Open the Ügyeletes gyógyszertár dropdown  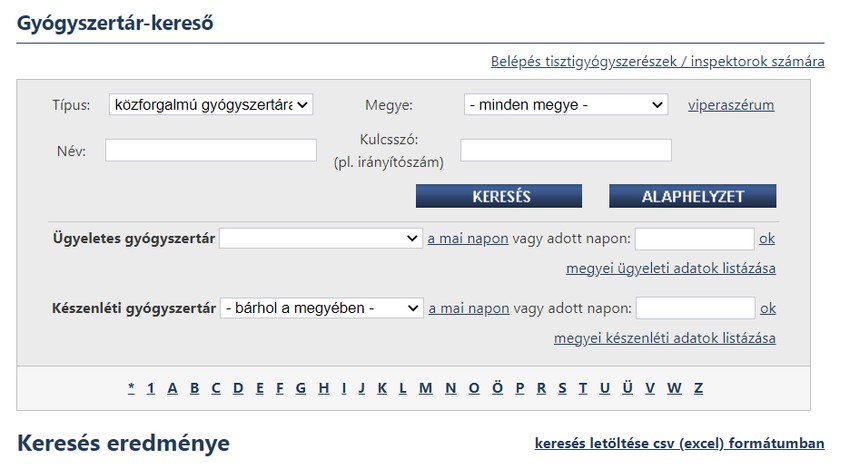point(321,239)
